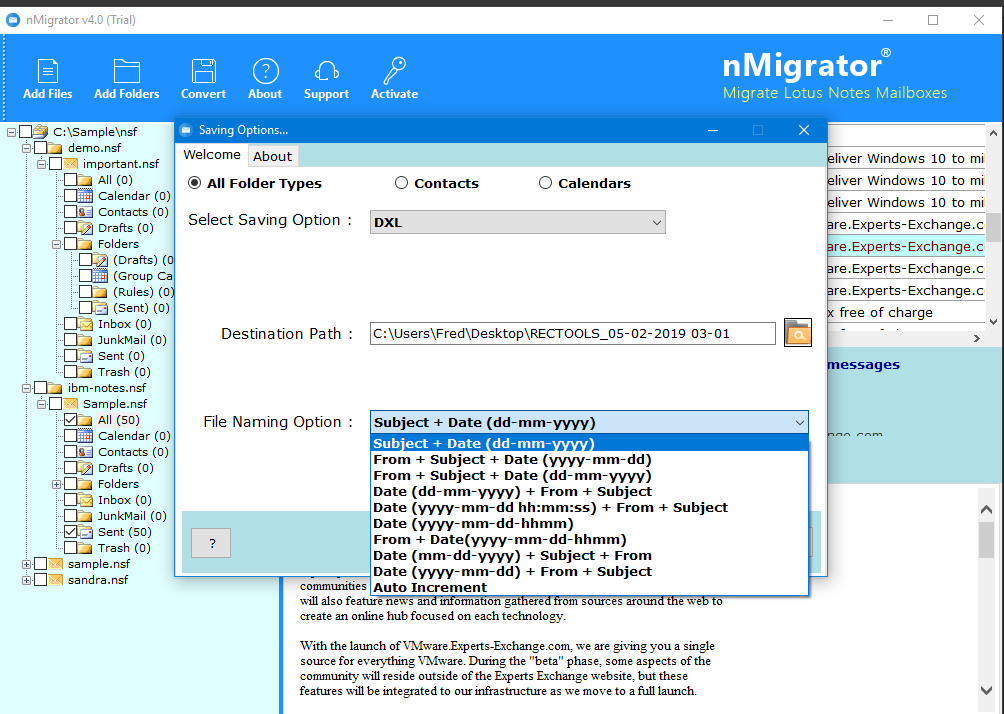Check the C:\Sample\nsf root checkbox
This screenshot has height=714, width=1004.
(26, 132)
